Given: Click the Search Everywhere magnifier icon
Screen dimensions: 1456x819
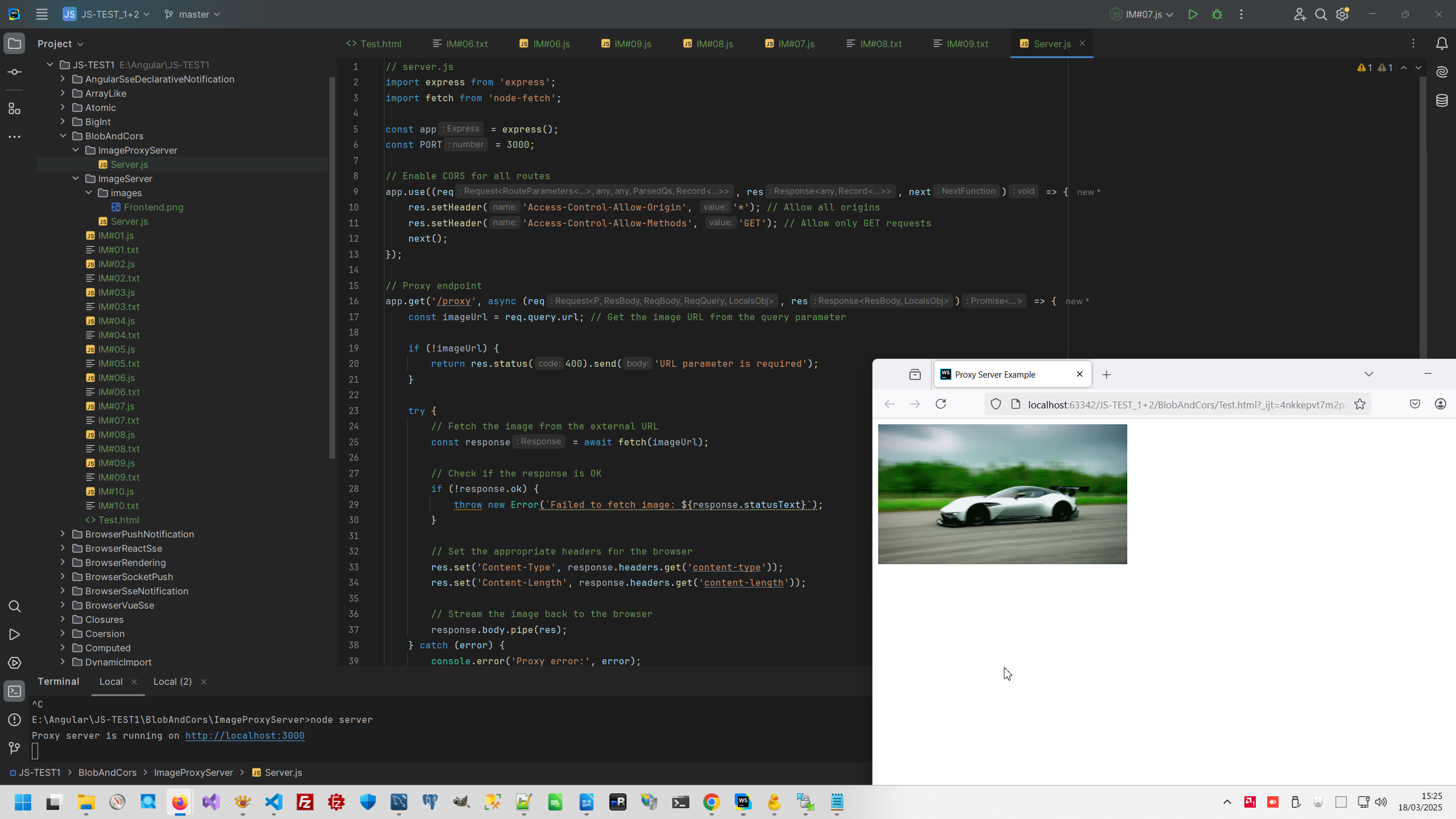Looking at the screenshot, I should tap(1321, 15).
